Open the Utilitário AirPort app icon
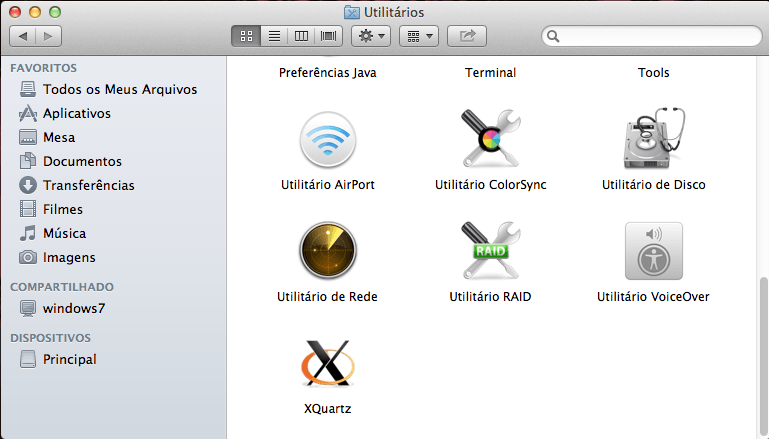 (x=327, y=140)
